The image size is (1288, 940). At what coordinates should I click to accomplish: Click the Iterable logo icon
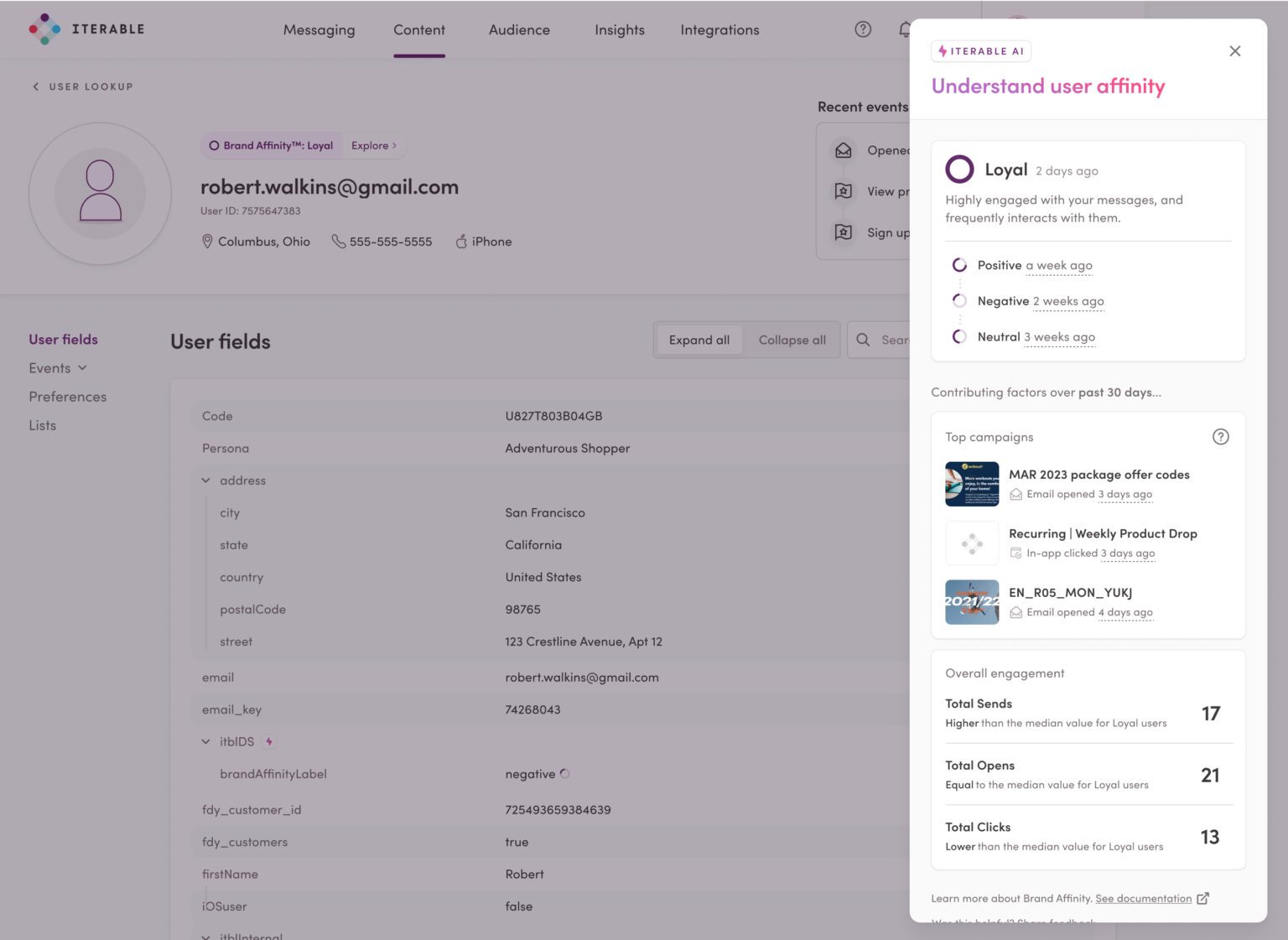pos(44,29)
